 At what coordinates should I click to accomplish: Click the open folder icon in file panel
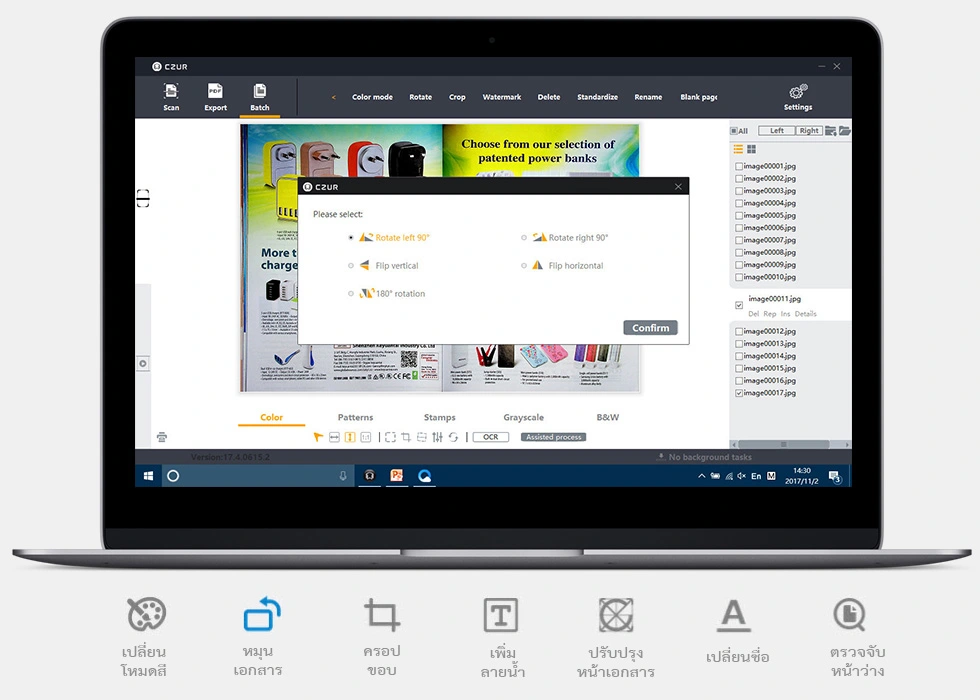click(x=844, y=131)
